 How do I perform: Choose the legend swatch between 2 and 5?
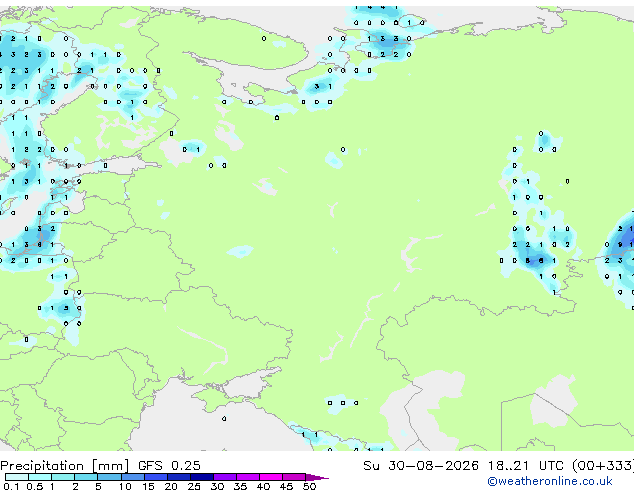click(86, 477)
